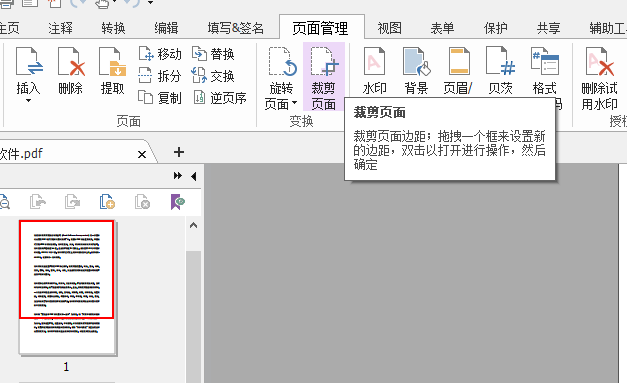Click the thumbnail scrollbar up arrow

[x=194, y=225]
